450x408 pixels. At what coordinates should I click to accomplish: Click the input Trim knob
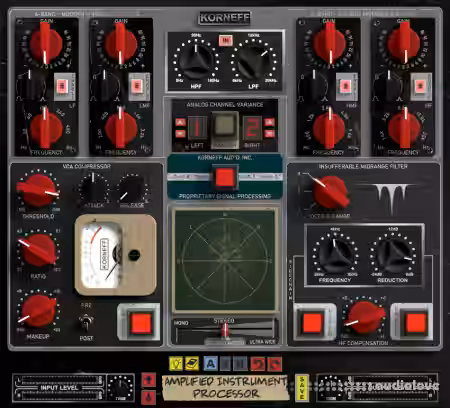[x=120, y=388]
